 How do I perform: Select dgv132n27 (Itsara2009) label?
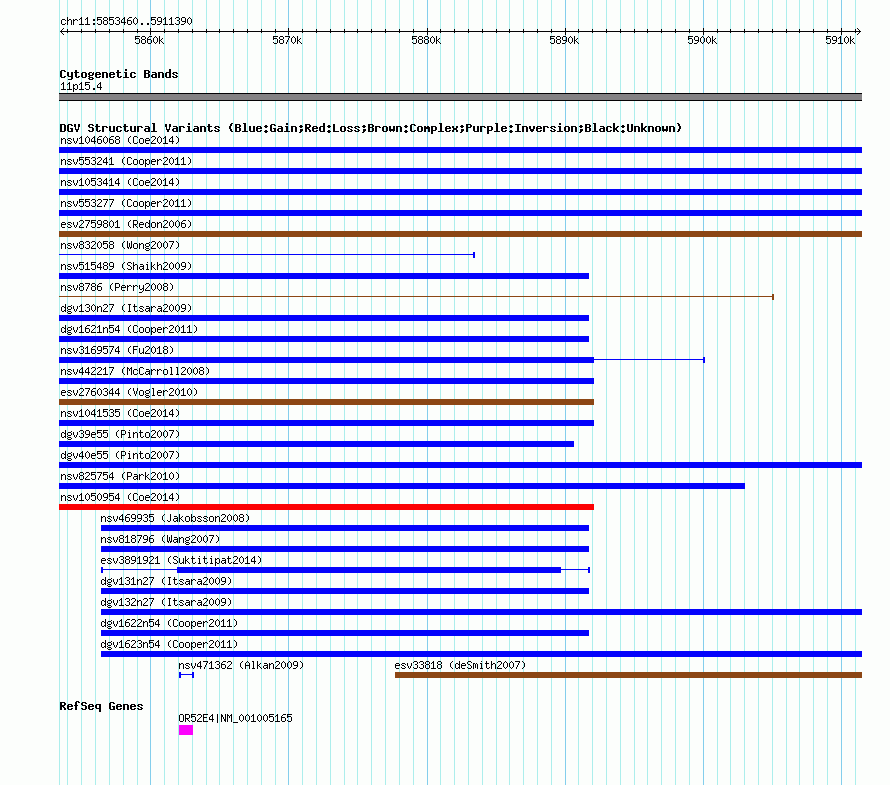coord(166,602)
